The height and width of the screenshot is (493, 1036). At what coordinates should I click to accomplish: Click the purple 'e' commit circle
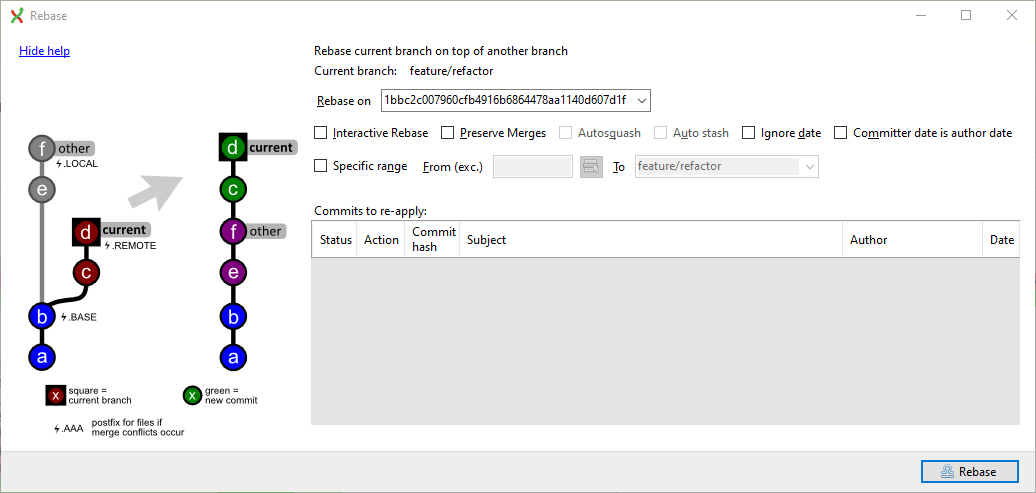[233, 272]
